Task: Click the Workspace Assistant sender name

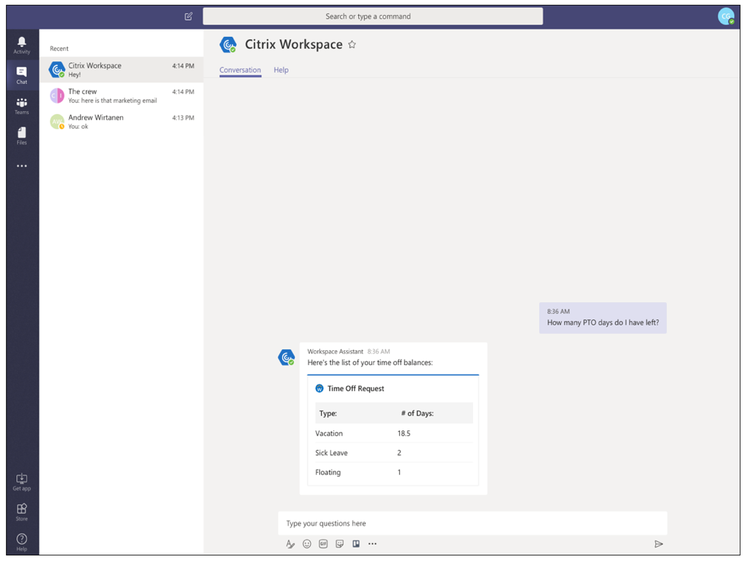Action: tap(335, 352)
